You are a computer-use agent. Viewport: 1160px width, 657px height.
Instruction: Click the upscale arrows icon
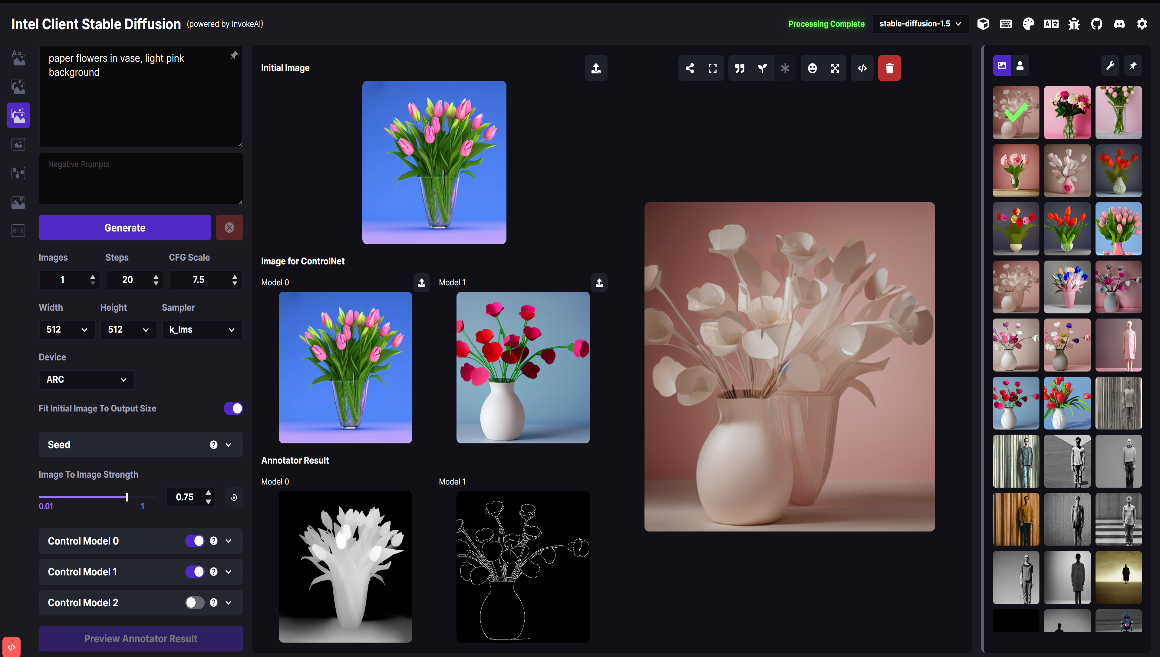(834, 68)
